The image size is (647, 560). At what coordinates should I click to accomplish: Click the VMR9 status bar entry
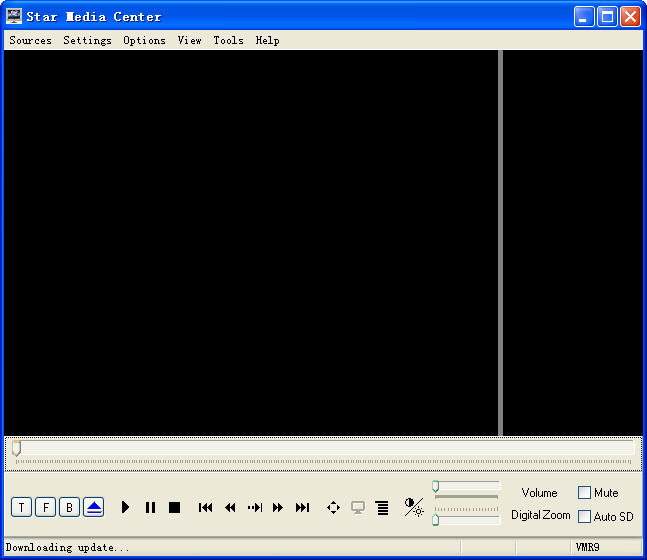587,547
